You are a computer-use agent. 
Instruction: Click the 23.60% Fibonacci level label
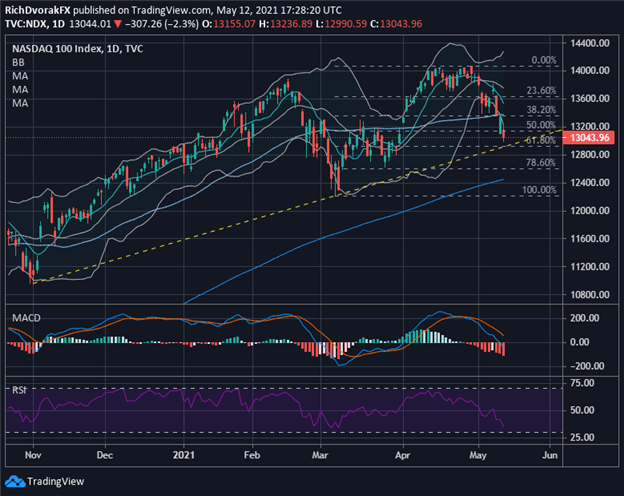[541, 90]
